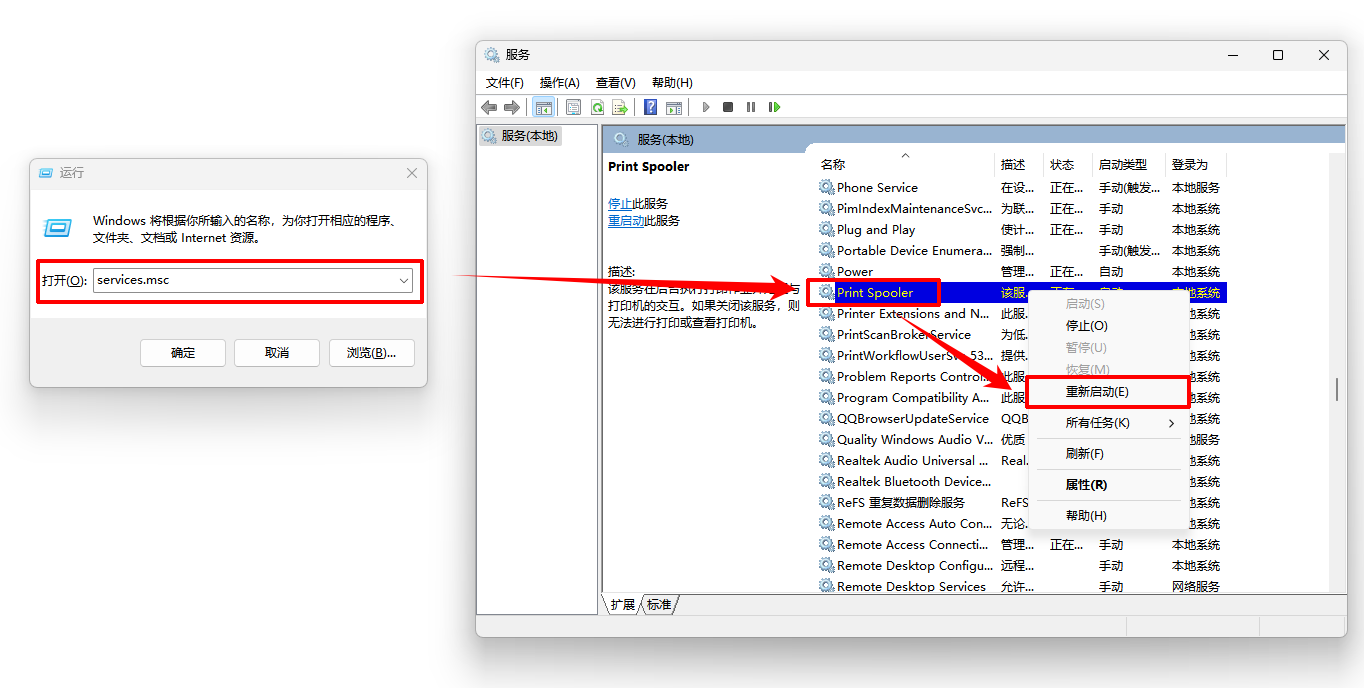The width and height of the screenshot is (1364, 688).
Task: Switch to the 标准 tab
Action: coord(659,605)
